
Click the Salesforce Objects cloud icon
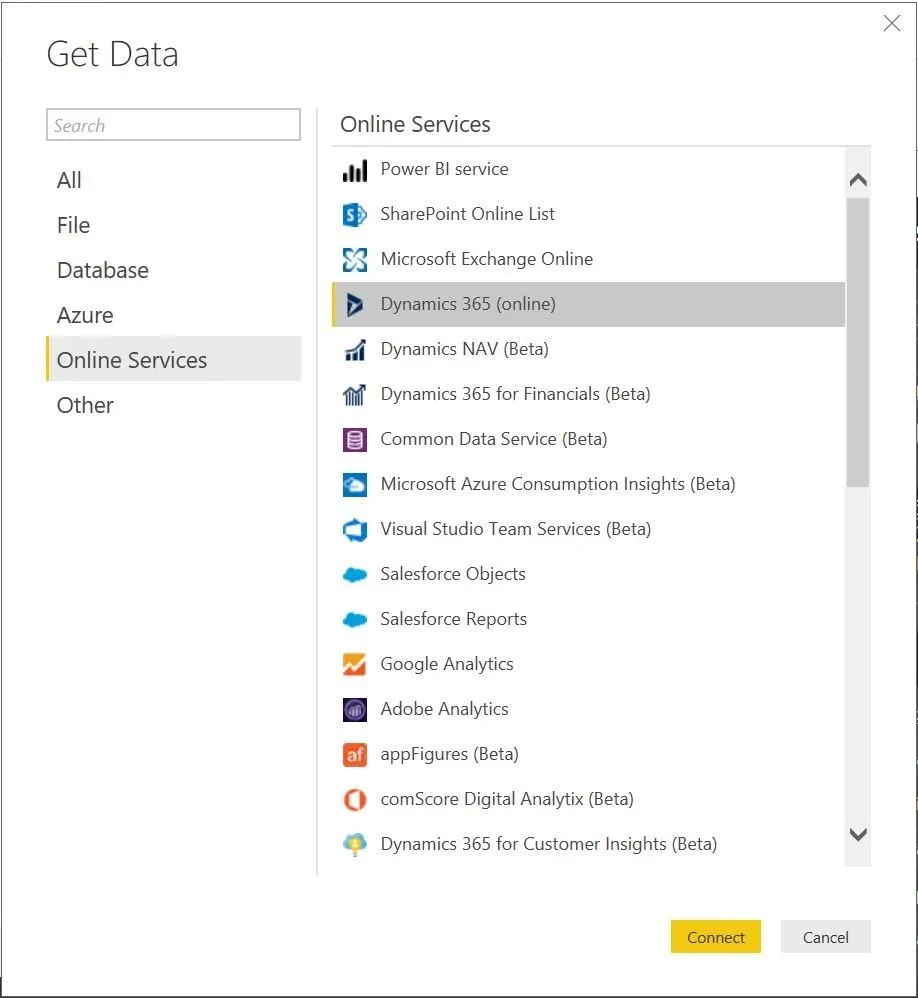355,575
